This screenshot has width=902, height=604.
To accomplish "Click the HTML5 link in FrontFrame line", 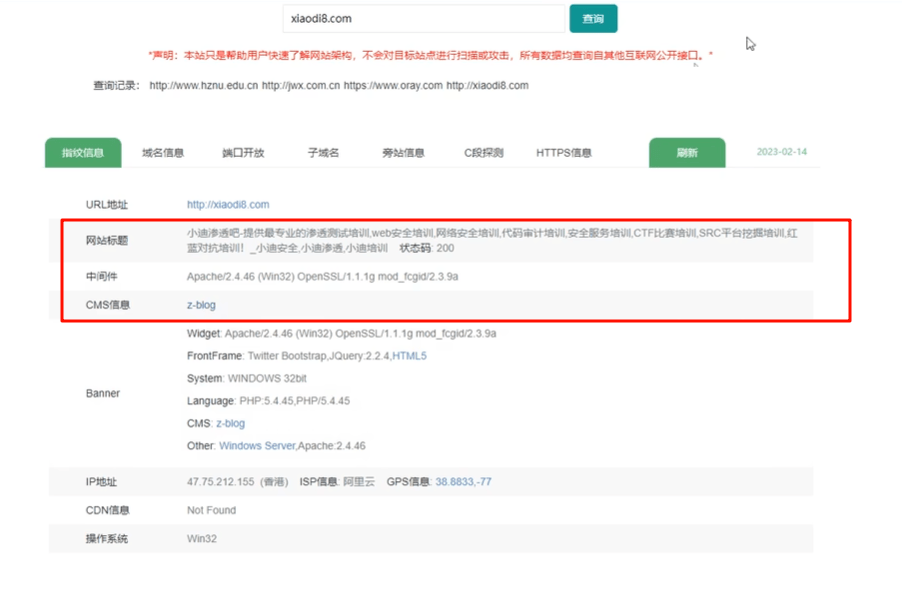I will click(409, 356).
